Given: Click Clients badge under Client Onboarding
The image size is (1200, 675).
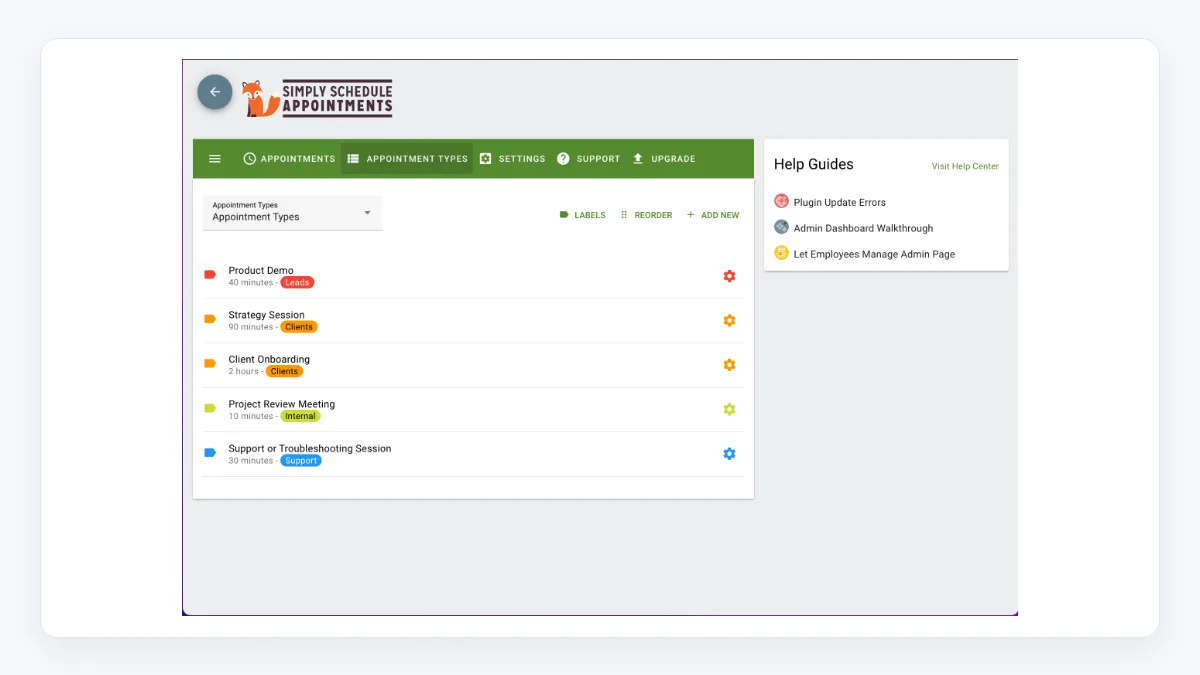Looking at the screenshot, I should 284,371.
